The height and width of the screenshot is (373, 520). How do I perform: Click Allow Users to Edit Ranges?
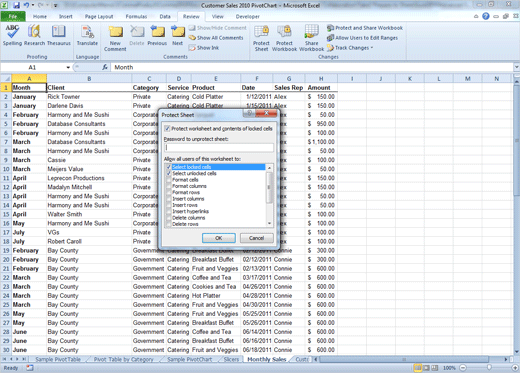[363, 38]
